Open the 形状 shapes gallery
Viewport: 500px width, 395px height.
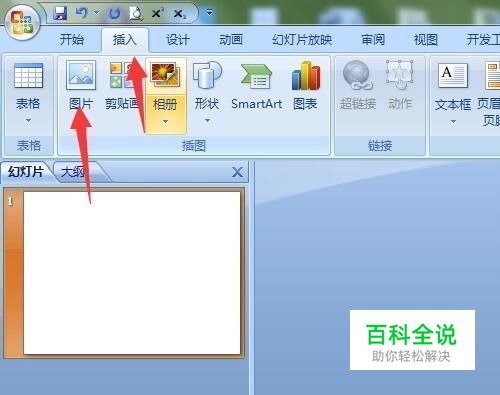[x=207, y=76]
